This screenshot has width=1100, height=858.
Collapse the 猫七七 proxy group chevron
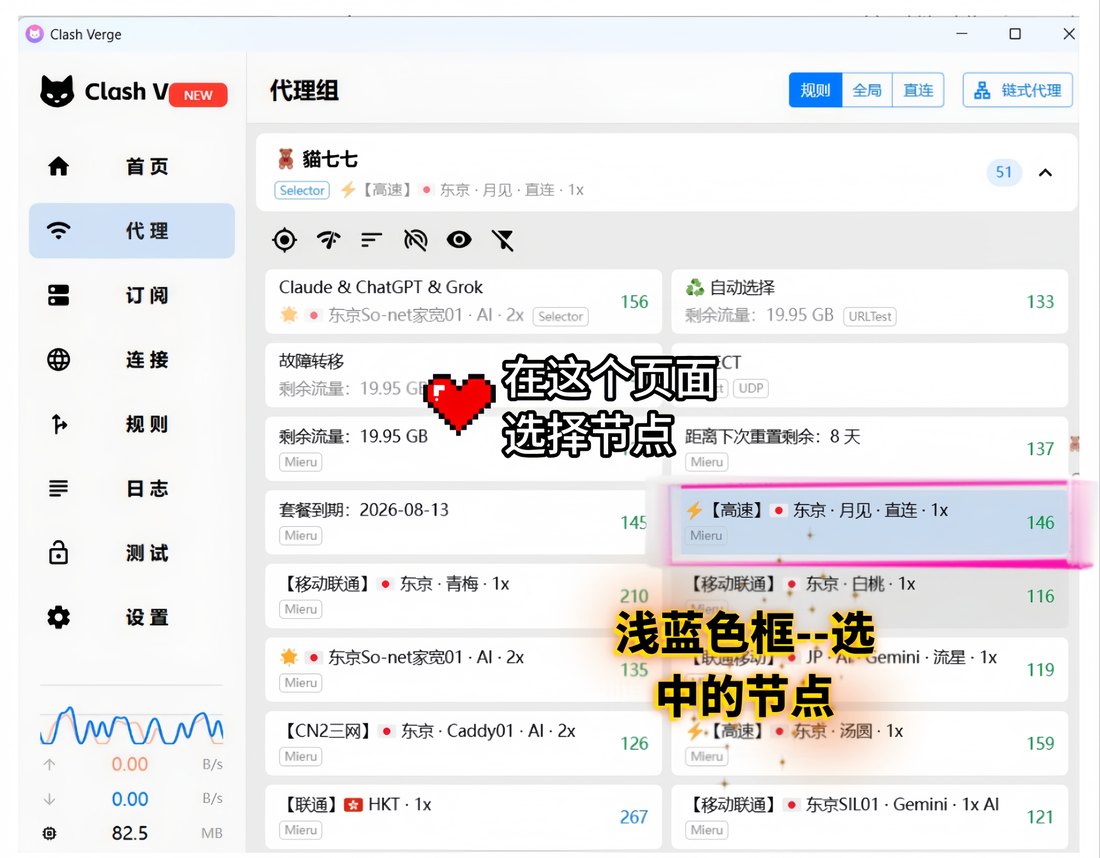point(1045,173)
